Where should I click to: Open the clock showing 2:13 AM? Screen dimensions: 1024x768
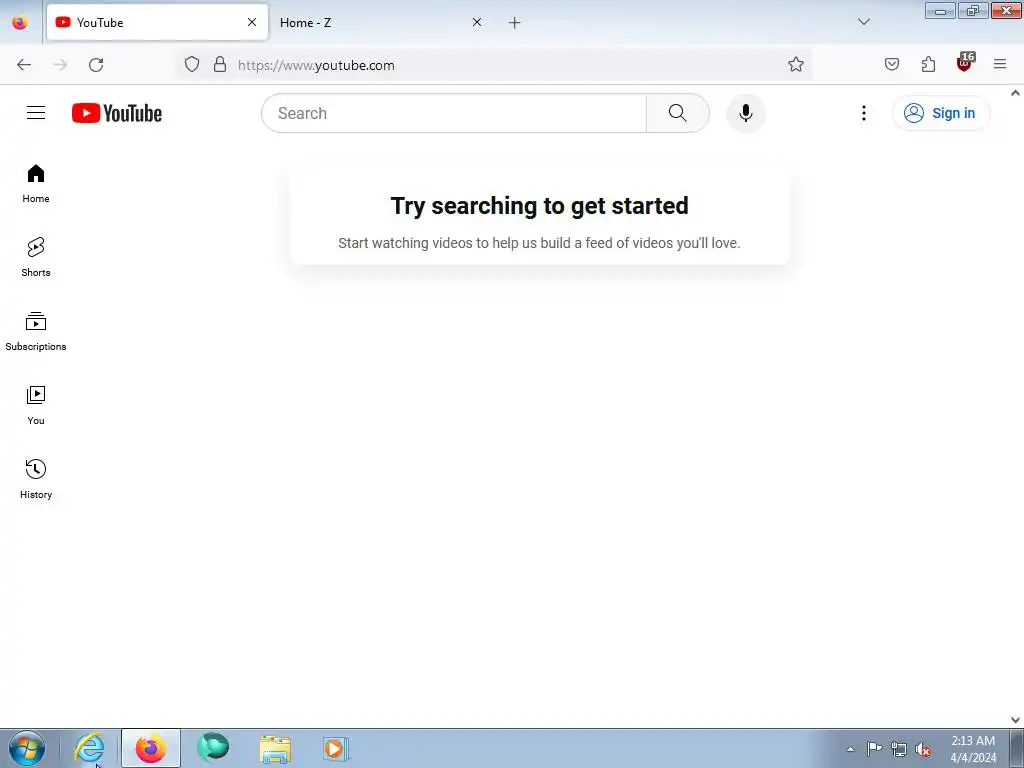coord(973,749)
